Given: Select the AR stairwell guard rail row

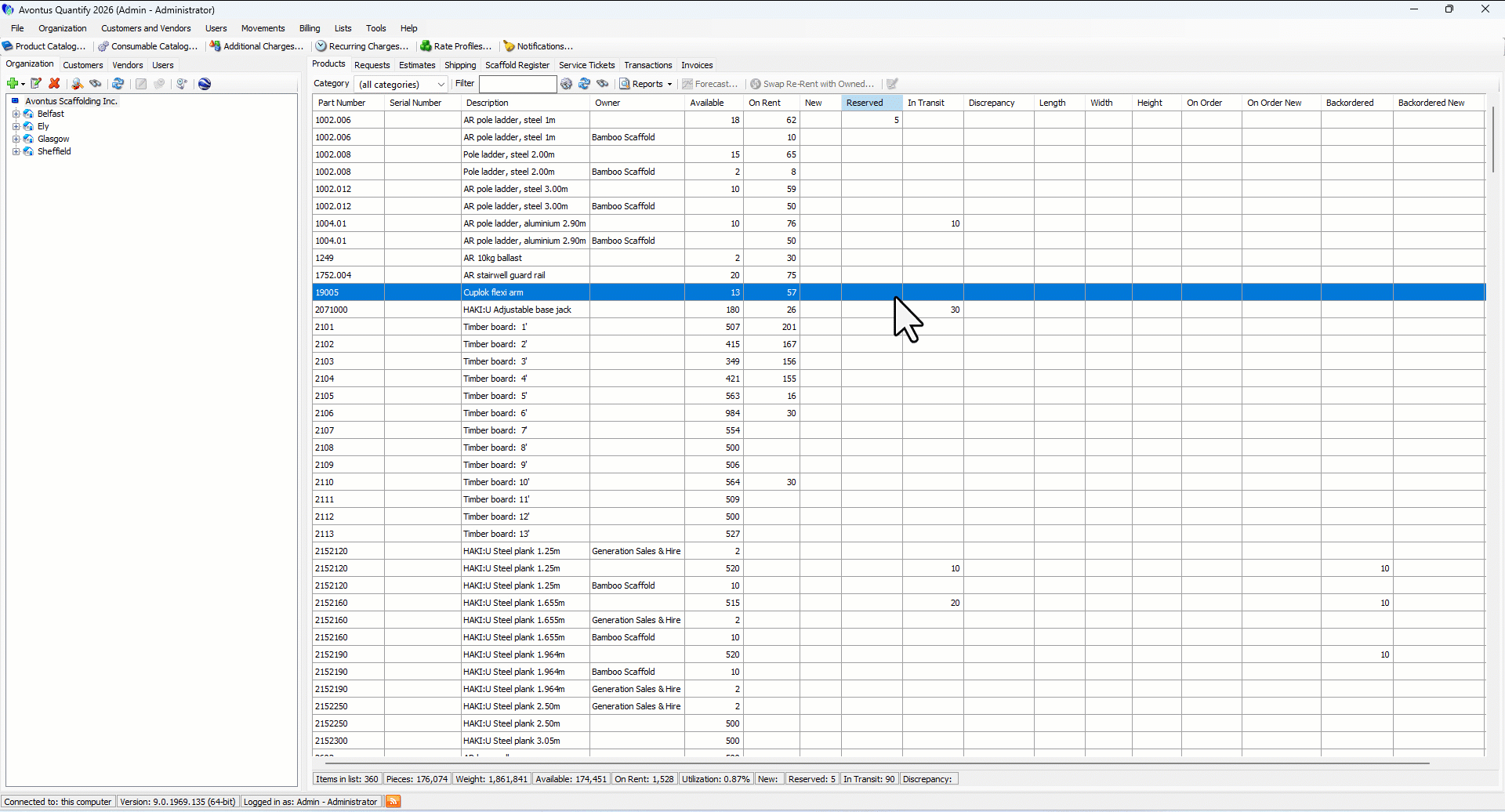Looking at the screenshot, I should tap(898, 275).
